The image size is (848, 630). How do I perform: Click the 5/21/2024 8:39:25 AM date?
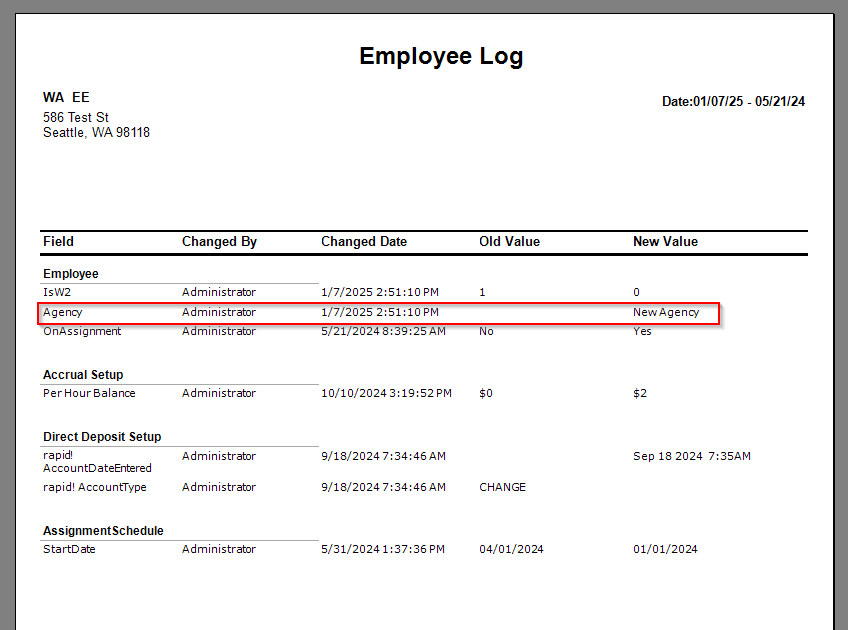click(383, 331)
